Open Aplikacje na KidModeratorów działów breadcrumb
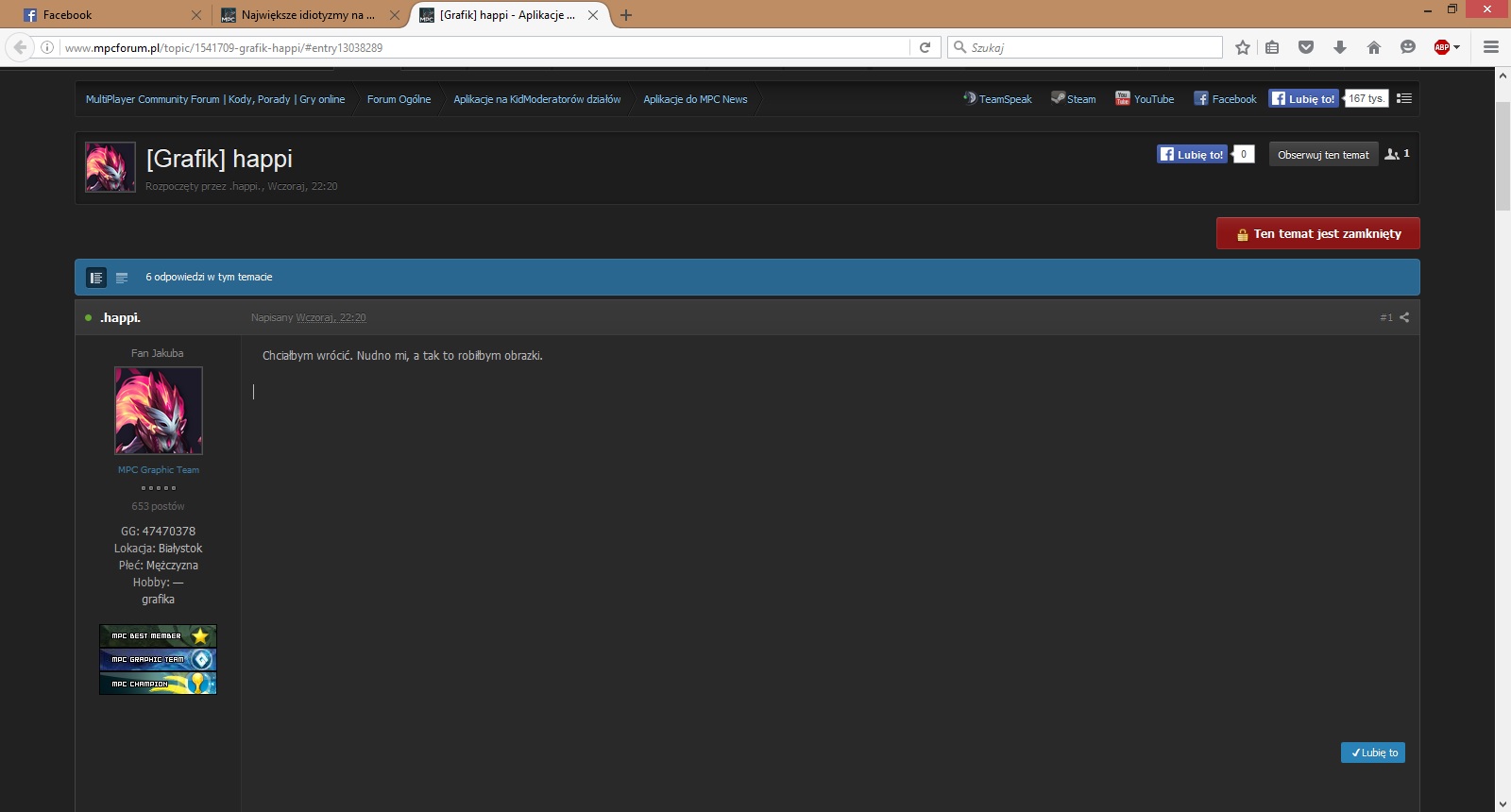Viewport: 1511px width, 812px height. [x=537, y=99]
